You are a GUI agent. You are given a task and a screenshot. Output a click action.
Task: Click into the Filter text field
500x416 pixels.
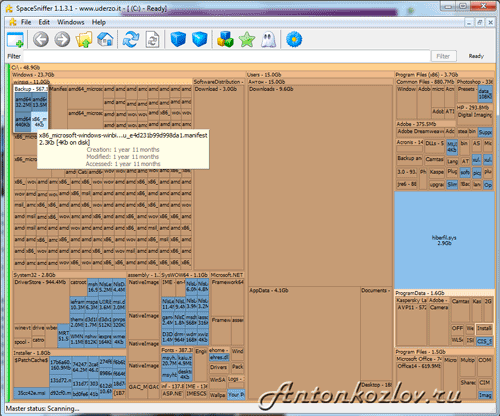point(227,56)
